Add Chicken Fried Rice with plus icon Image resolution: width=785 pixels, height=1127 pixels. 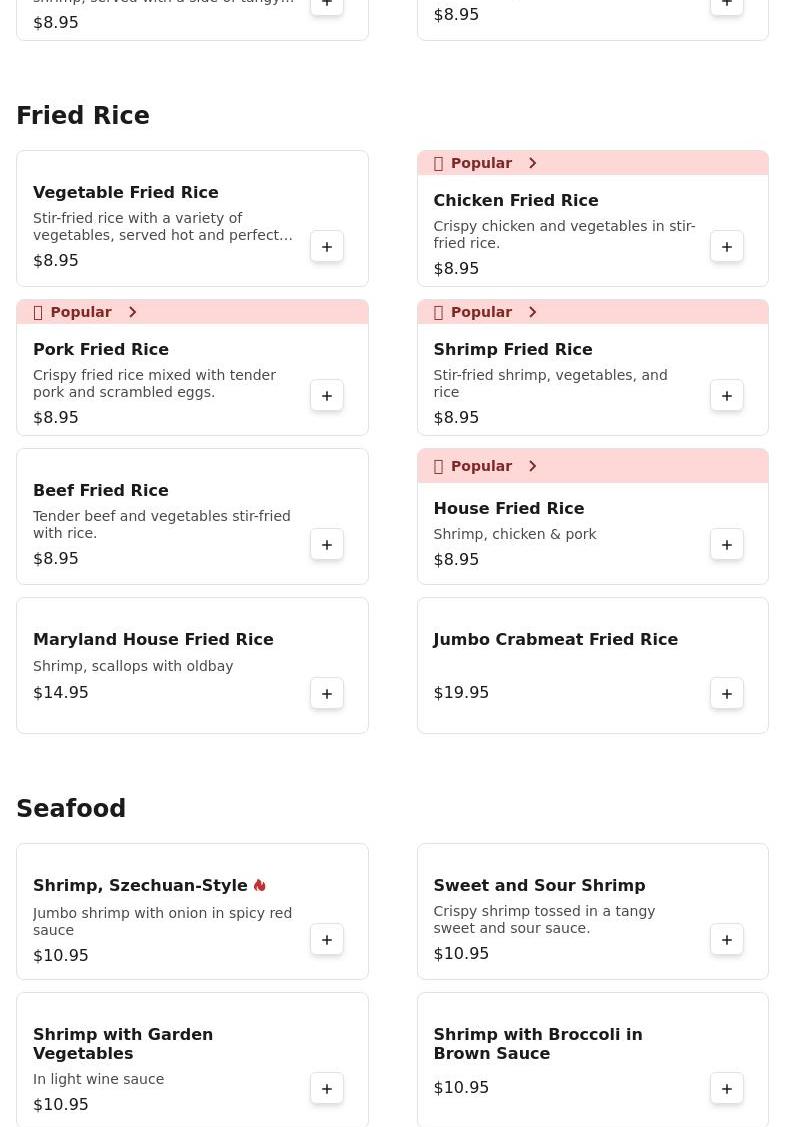[727, 247]
